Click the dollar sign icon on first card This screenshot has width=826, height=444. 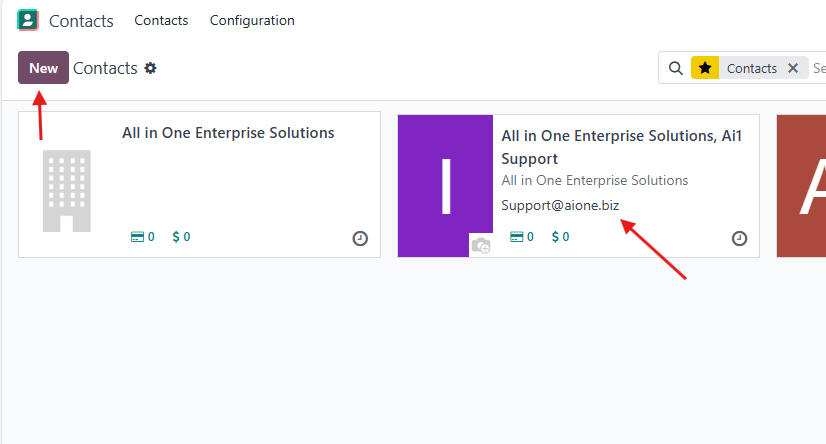point(176,237)
